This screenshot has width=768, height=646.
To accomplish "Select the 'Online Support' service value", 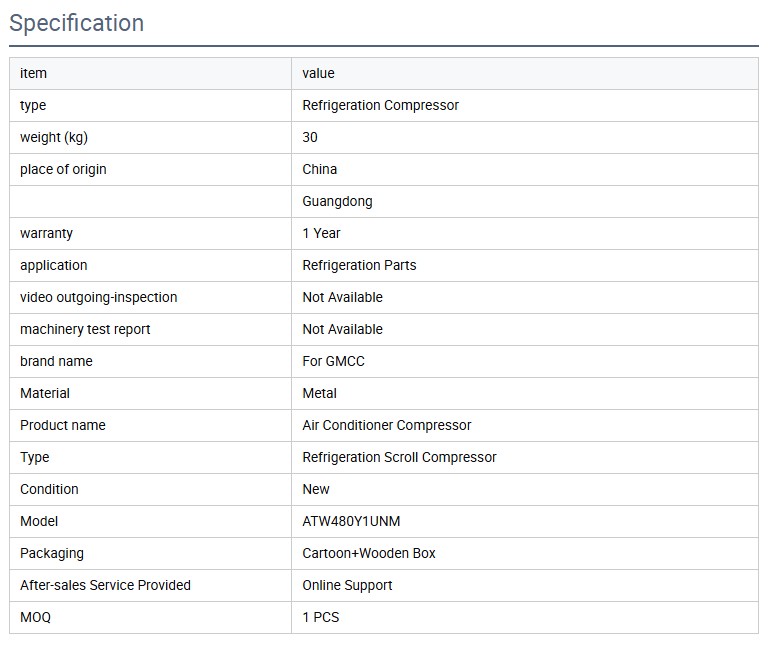I will point(347,585).
